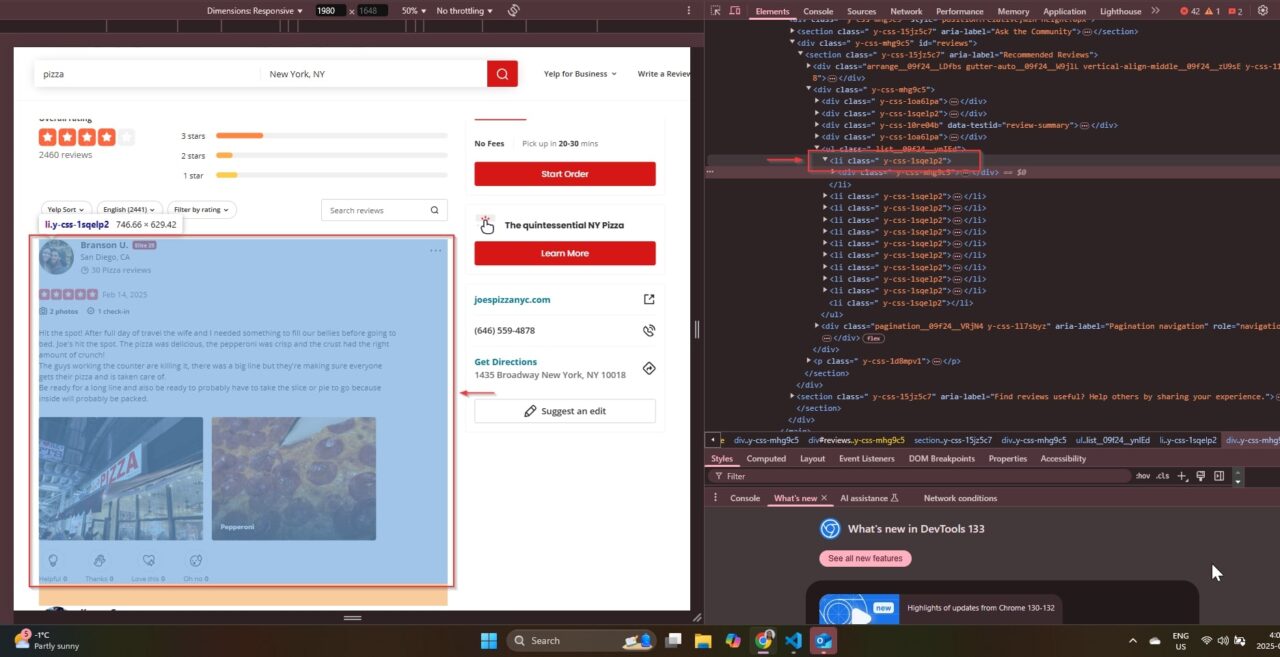This screenshot has width=1280, height=657.
Task: Click the See all new features button
Action: point(864,558)
